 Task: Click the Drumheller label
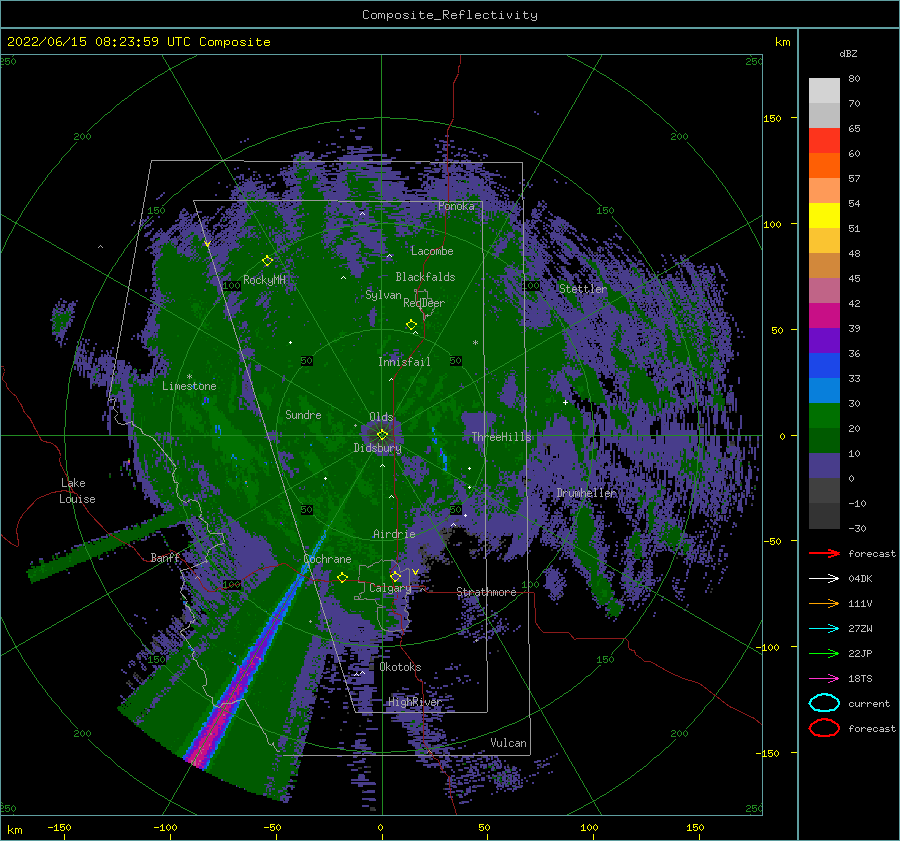point(586,493)
